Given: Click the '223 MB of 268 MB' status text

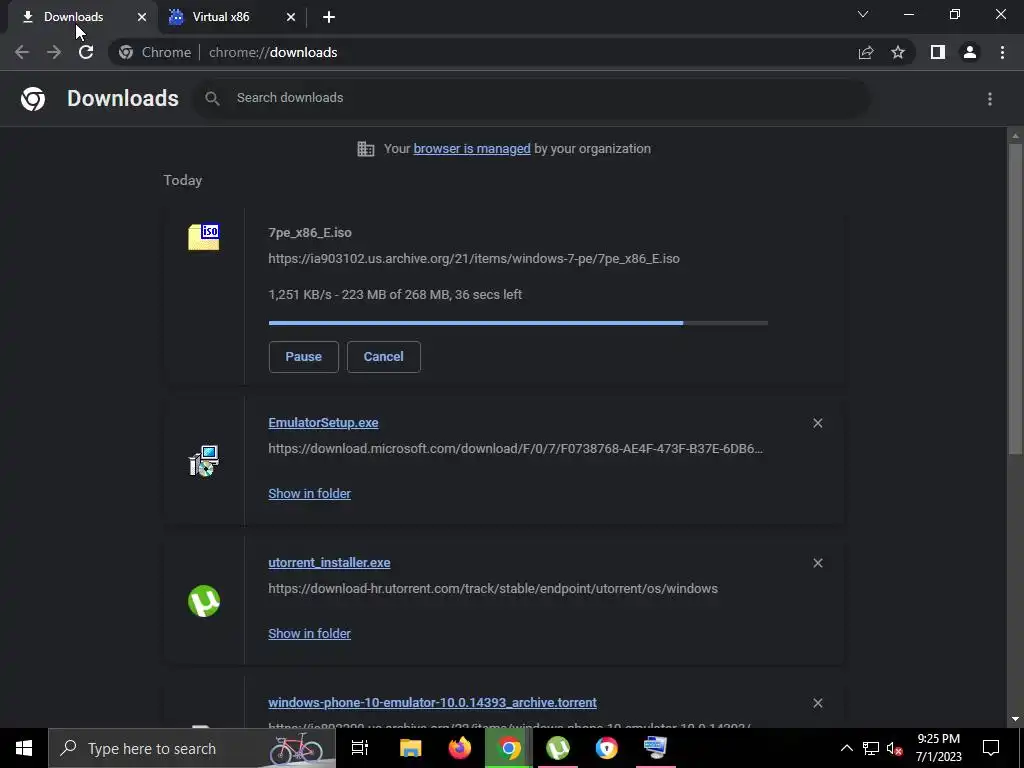Looking at the screenshot, I should click(x=396, y=295).
